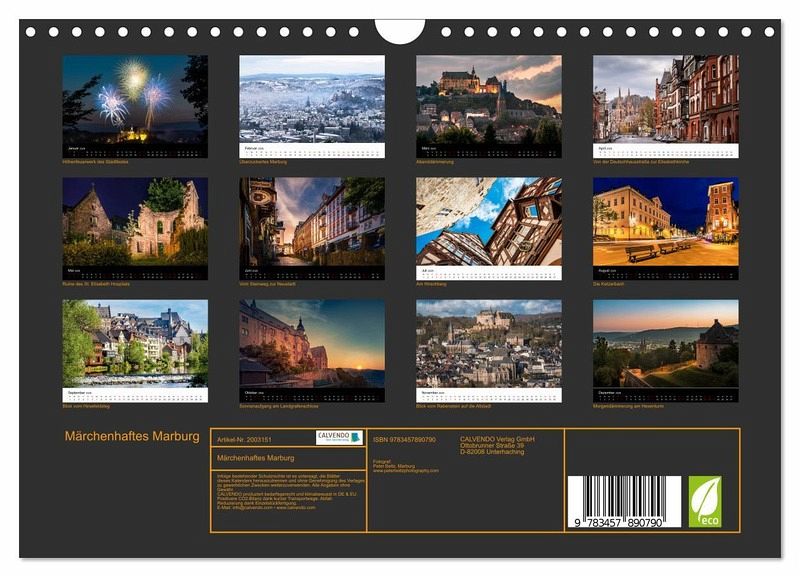
Task: Open the September riverside houses thumbnail
Action: coord(135,343)
